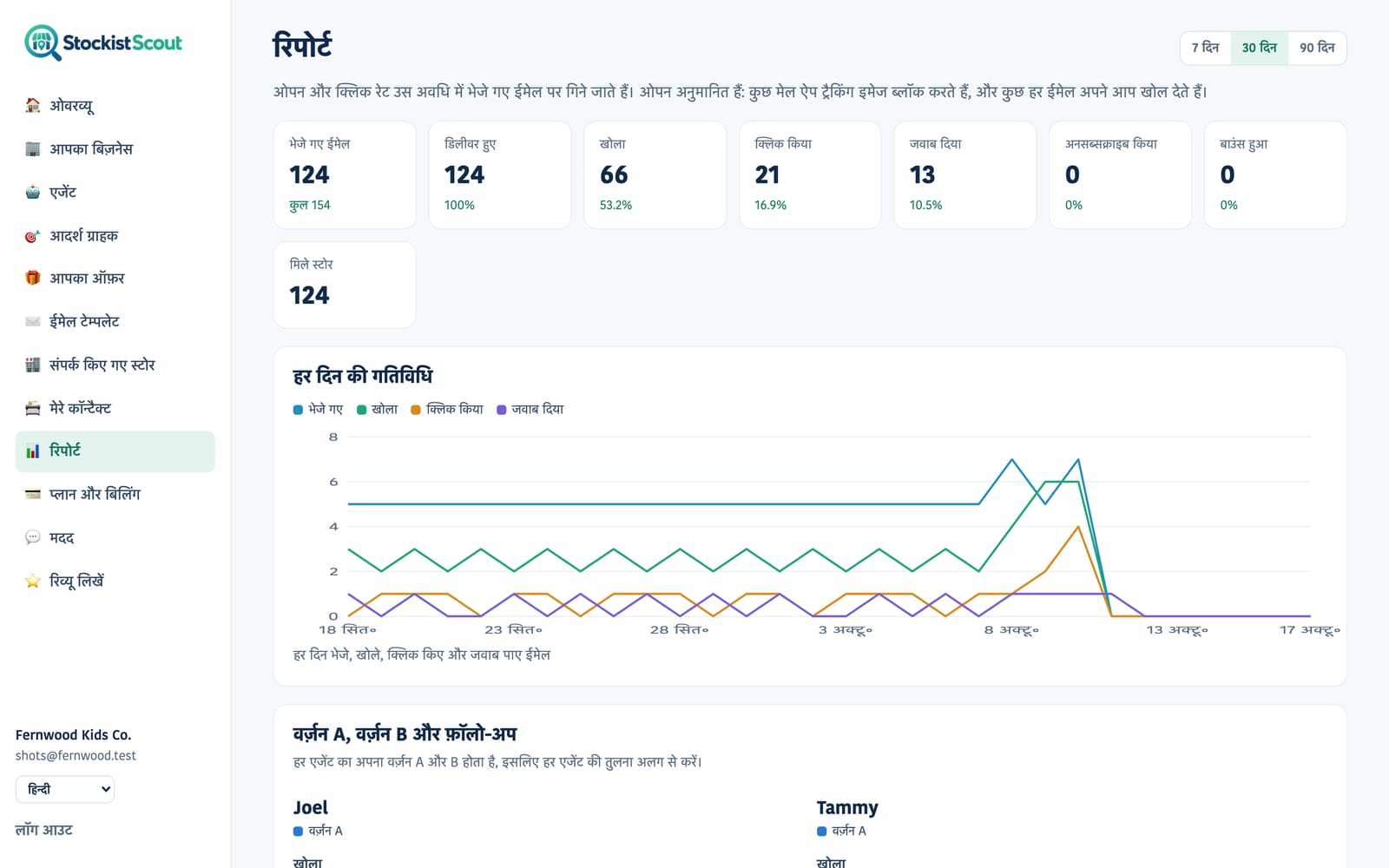
Task: Open the ओवरव्यू menu item label
Action: click(x=71, y=105)
